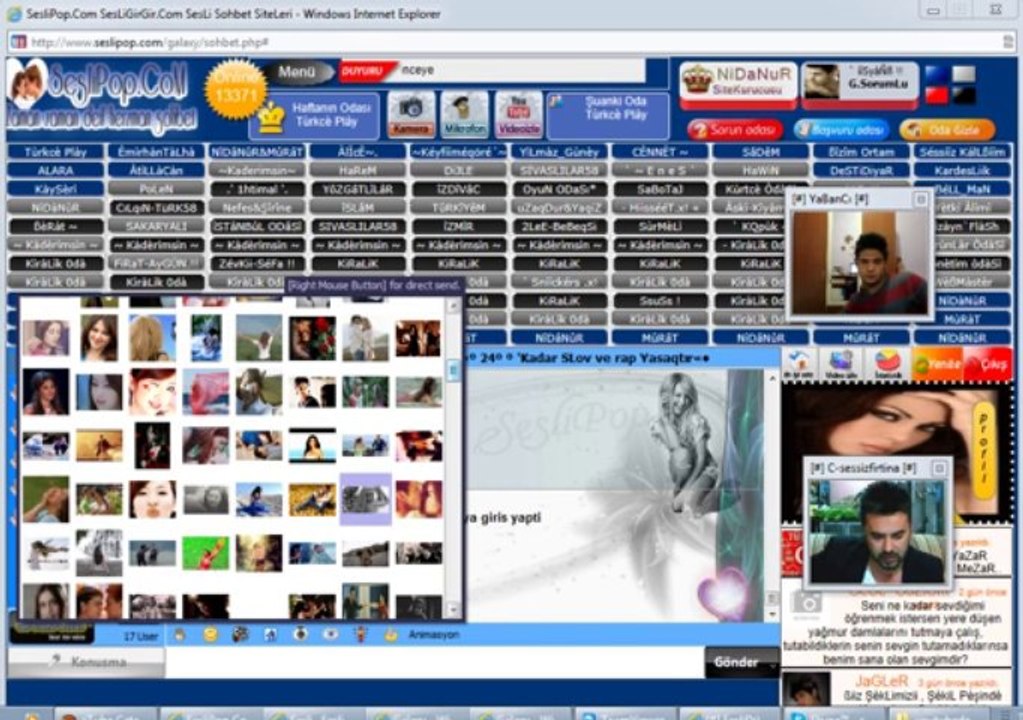The height and width of the screenshot is (720, 1023).
Task: Click the waving hand icon in chat toolbar
Action: coord(179,634)
